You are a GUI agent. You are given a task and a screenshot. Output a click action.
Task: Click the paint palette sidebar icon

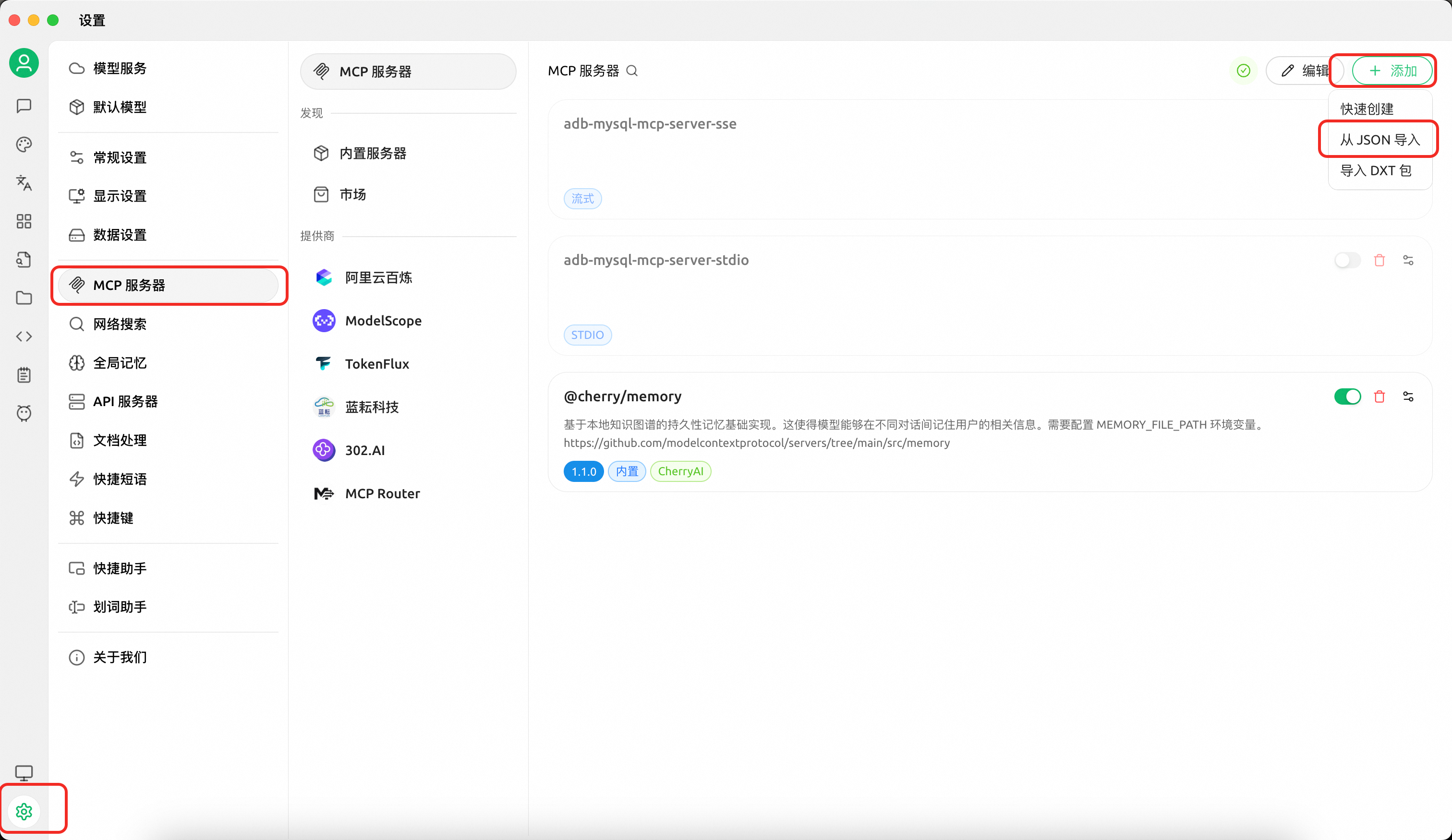24,144
